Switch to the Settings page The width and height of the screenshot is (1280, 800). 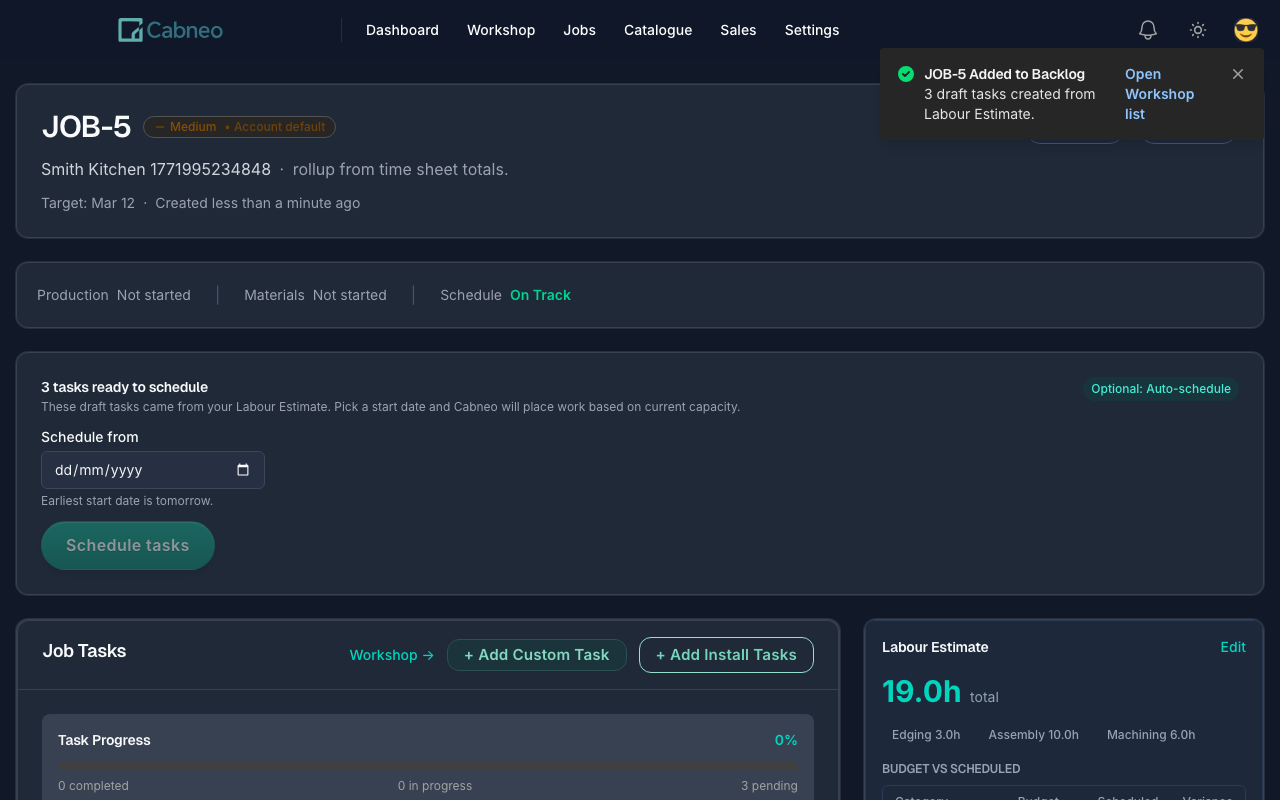(811, 30)
